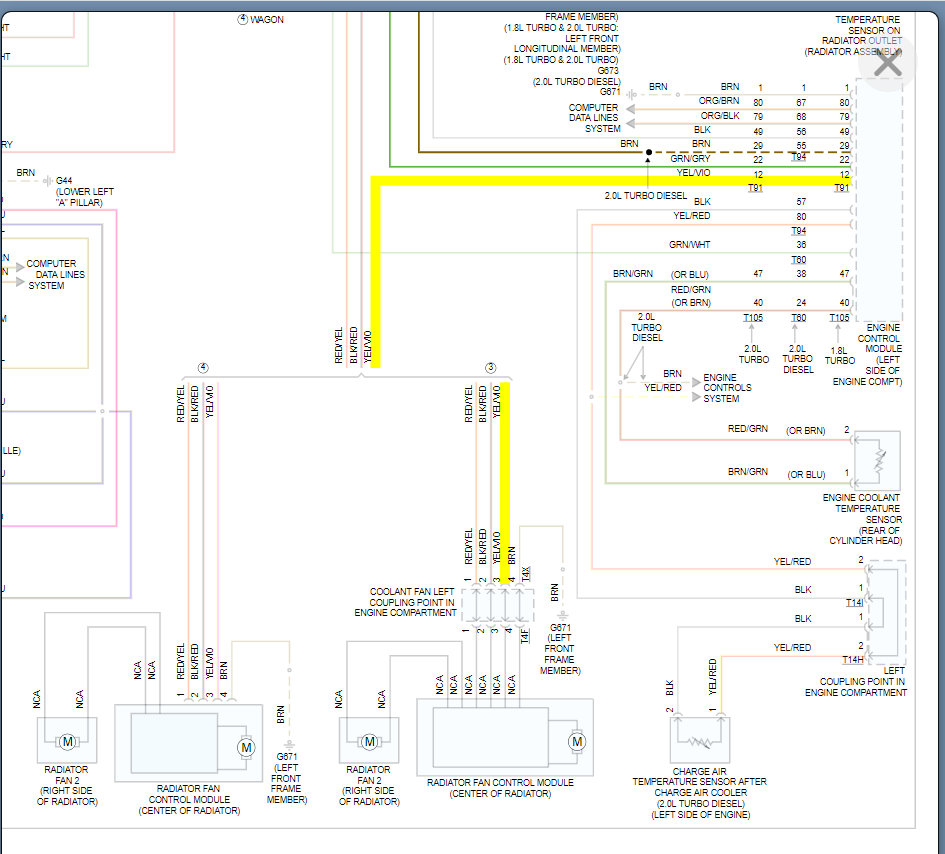Select the T4X connector label
The image size is (945, 854).
[x=526, y=574]
